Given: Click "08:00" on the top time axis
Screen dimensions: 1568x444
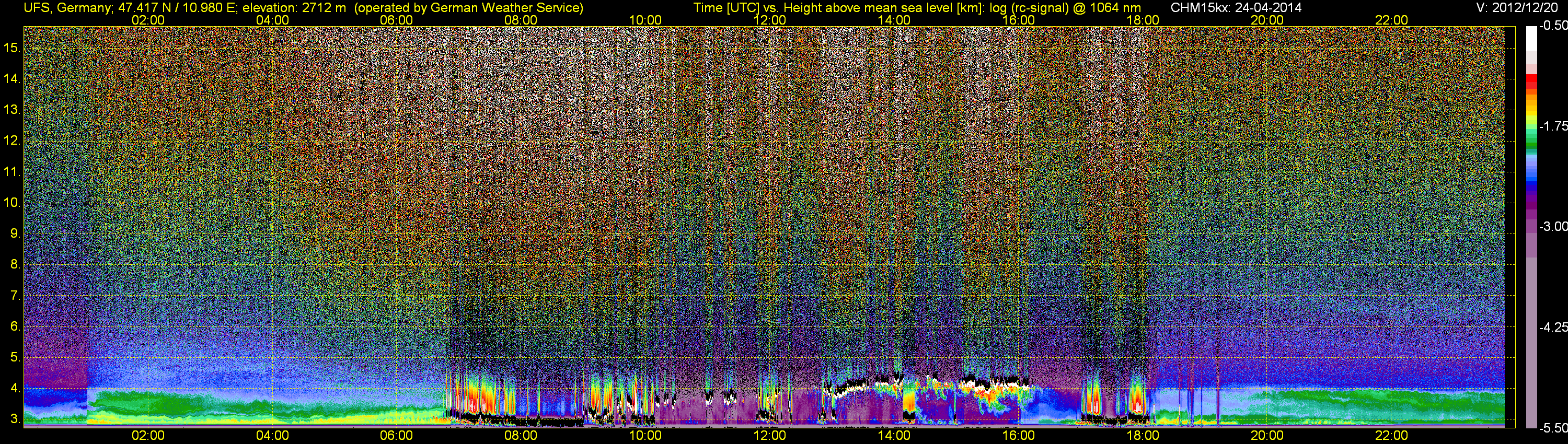Looking at the screenshot, I should pos(521,20).
